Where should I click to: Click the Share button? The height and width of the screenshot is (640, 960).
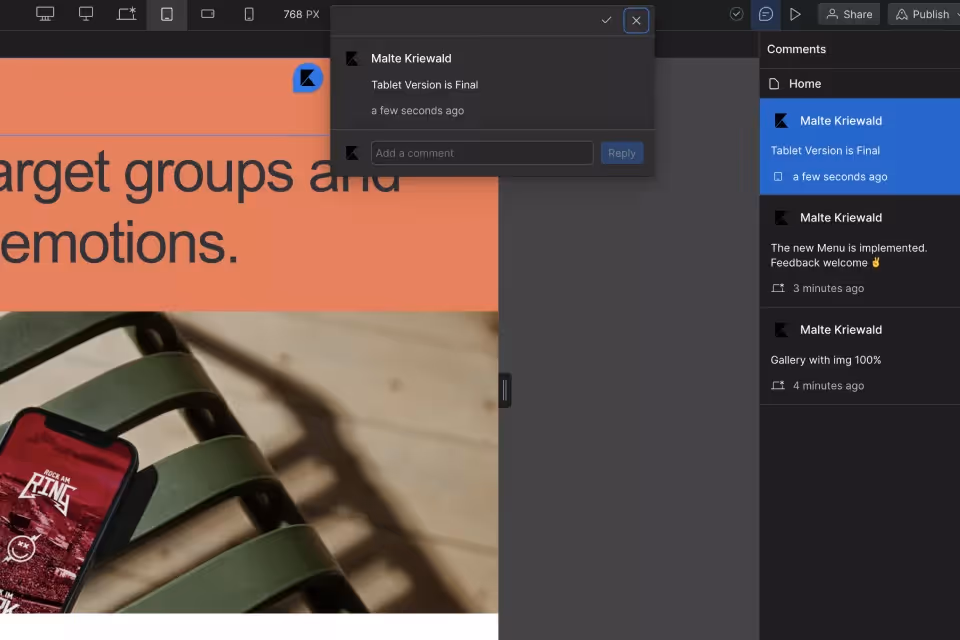pyautogui.click(x=849, y=14)
